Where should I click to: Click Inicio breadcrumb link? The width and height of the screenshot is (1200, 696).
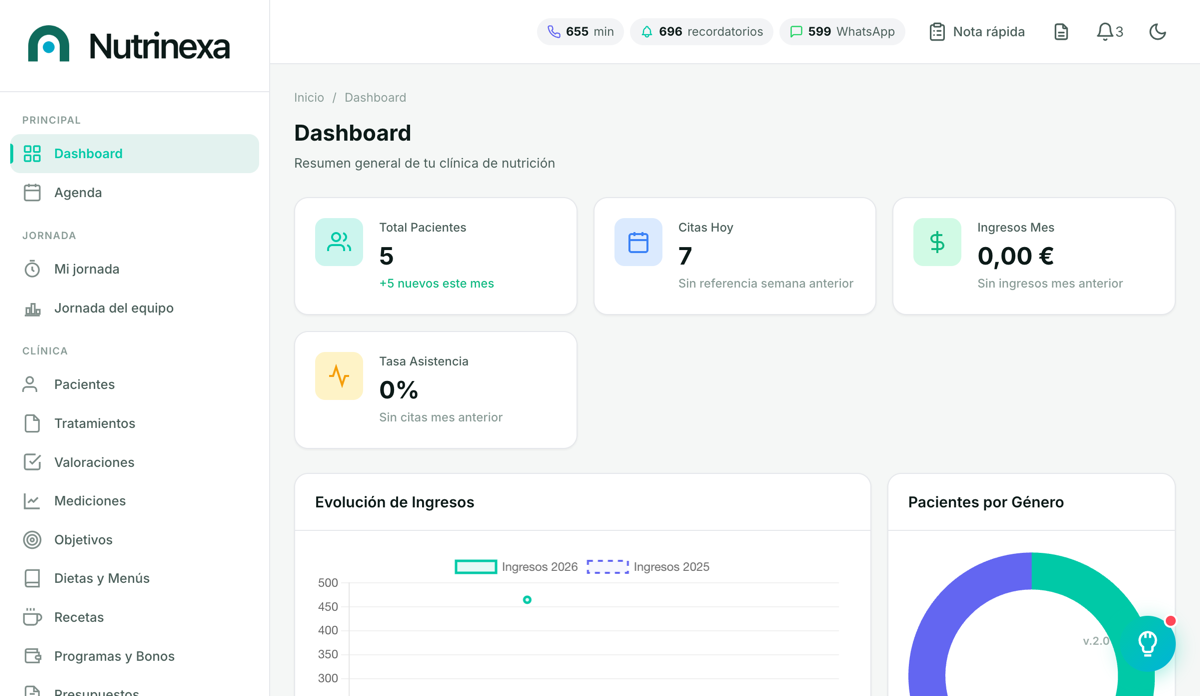[309, 97]
